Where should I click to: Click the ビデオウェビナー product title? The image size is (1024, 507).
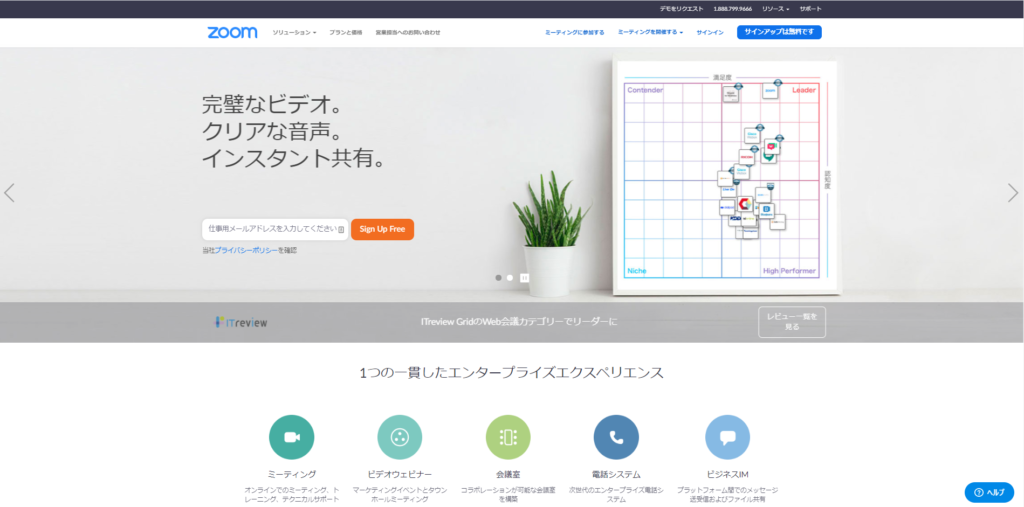click(x=400, y=474)
